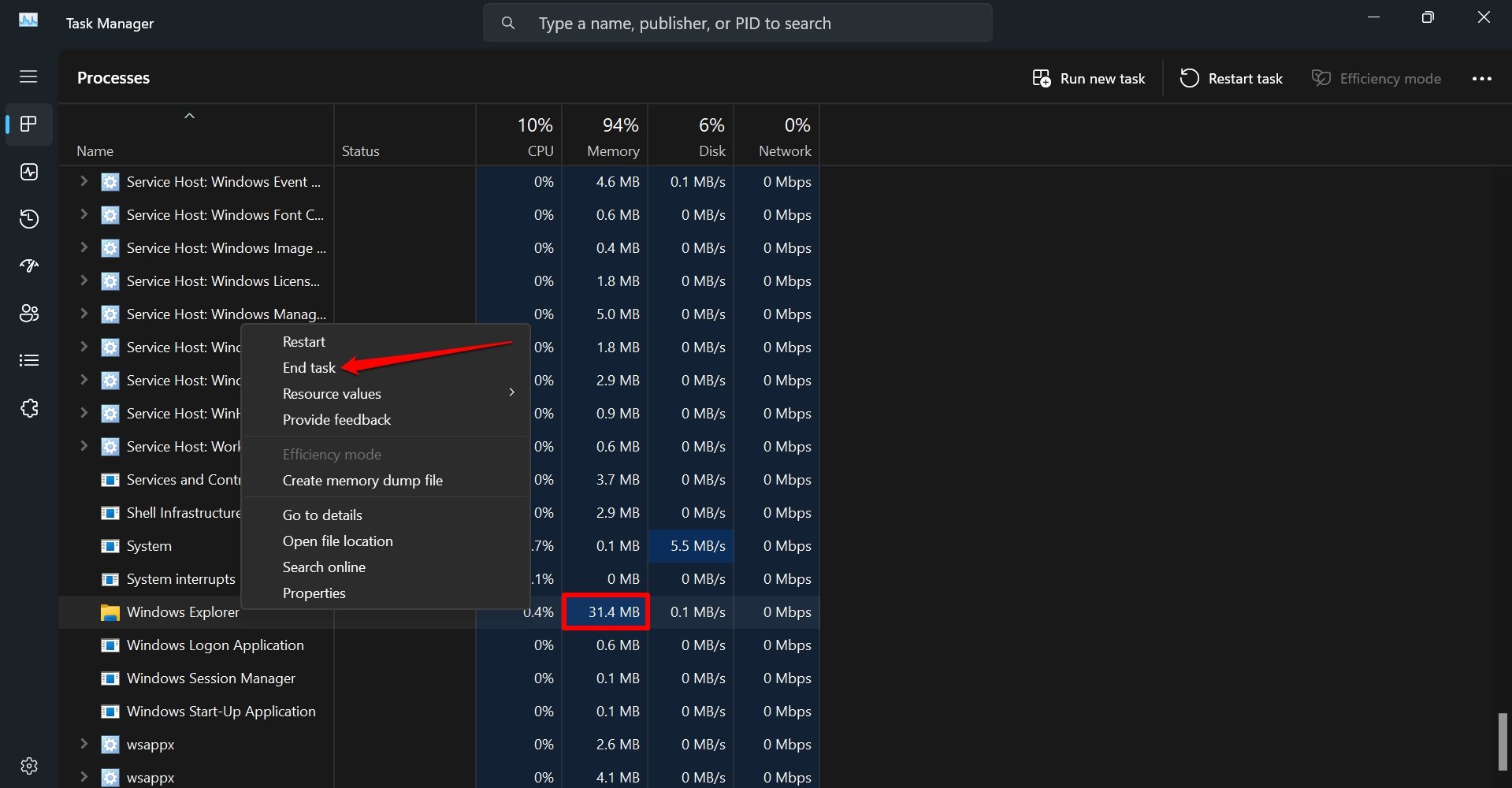Click Windows Explorer 31.4 MB memory cell
Image resolution: width=1512 pixels, height=788 pixels.
coord(606,612)
